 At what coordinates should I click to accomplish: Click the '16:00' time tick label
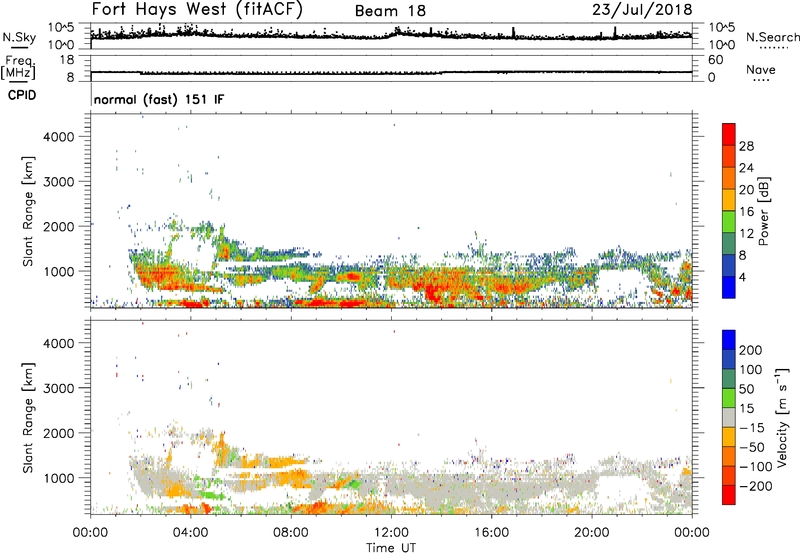click(491, 533)
